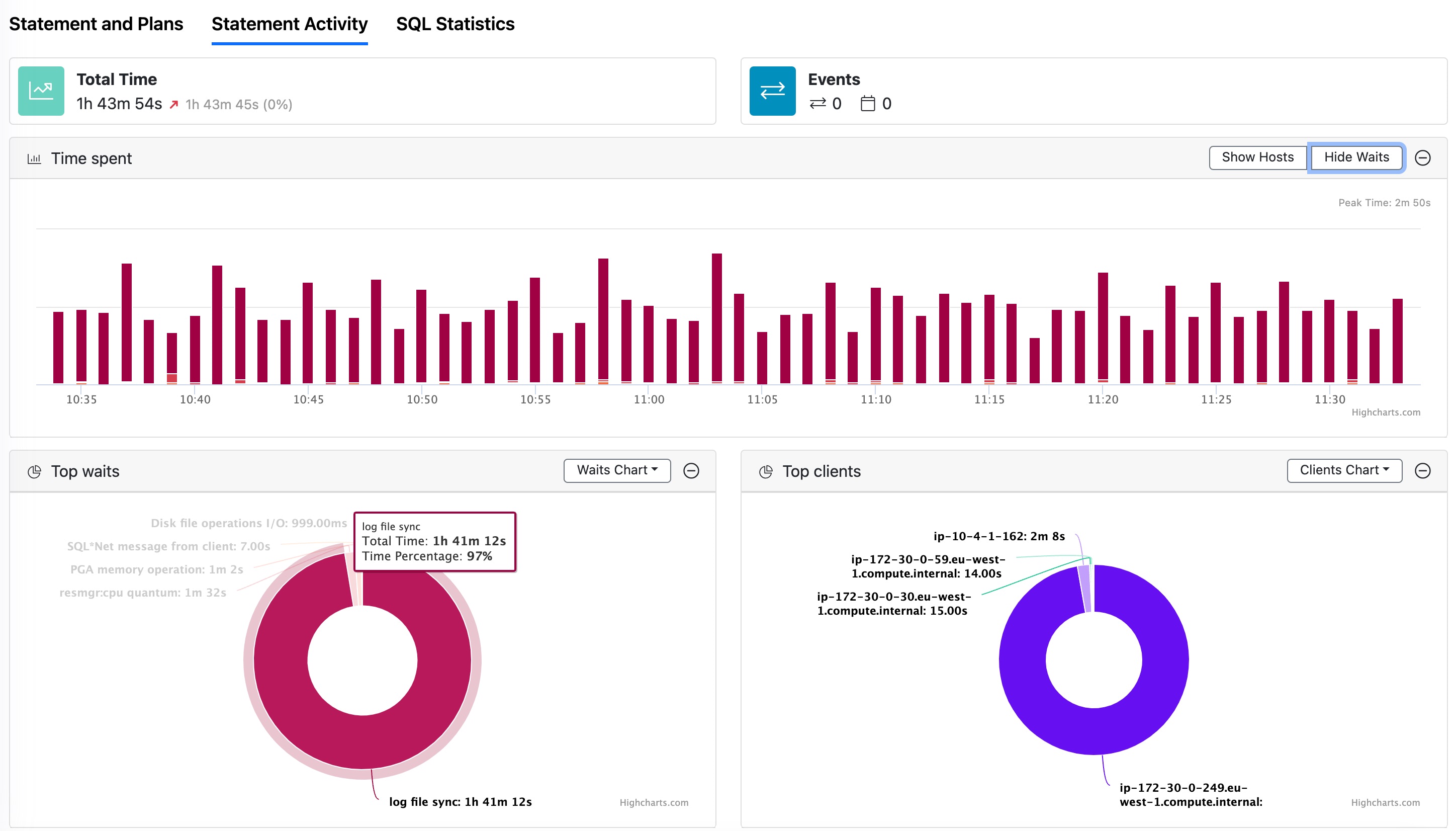
Task: Click the Top clients pie chart icon
Action: [766, 470]
